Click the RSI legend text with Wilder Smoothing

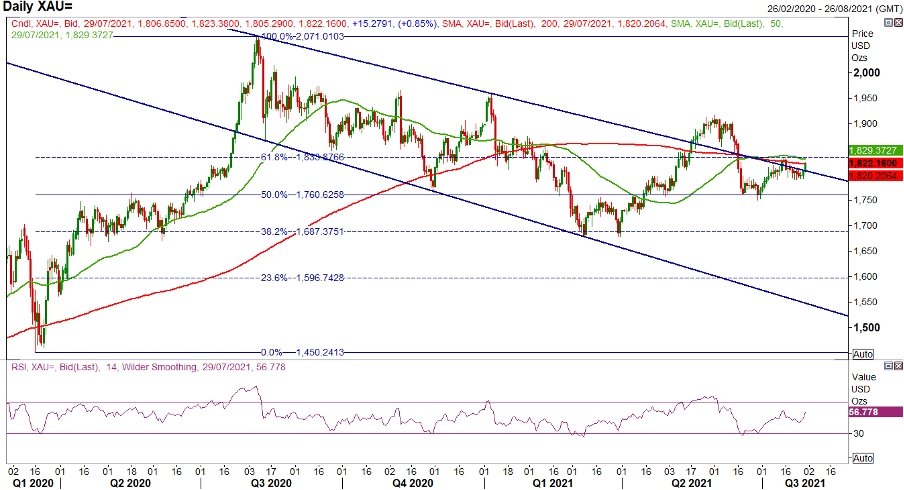148,367
